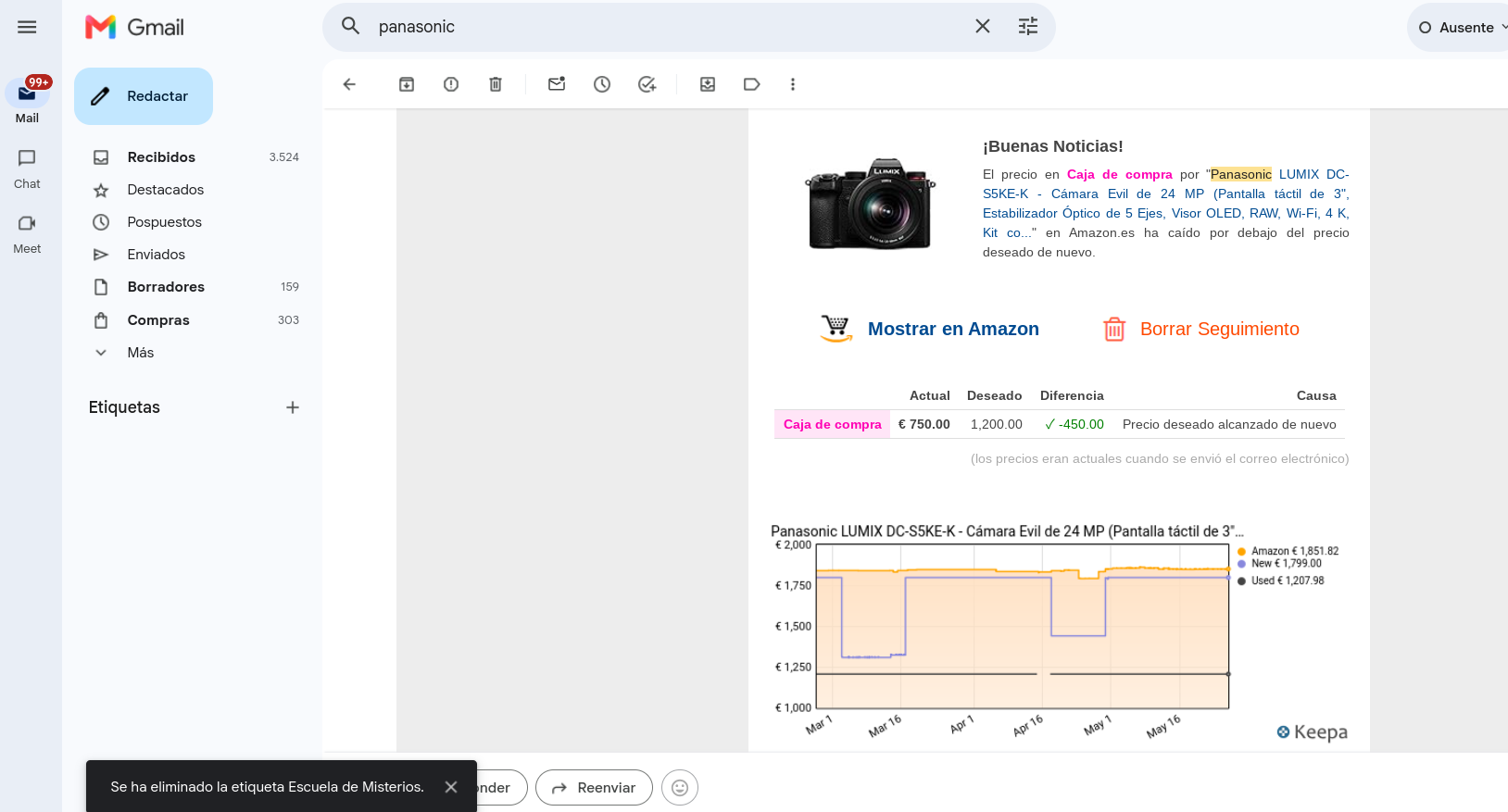Open the Panasonic LUMIX product link
The height and width of the screenshot is (812, 1508).
click(1166, 204)
